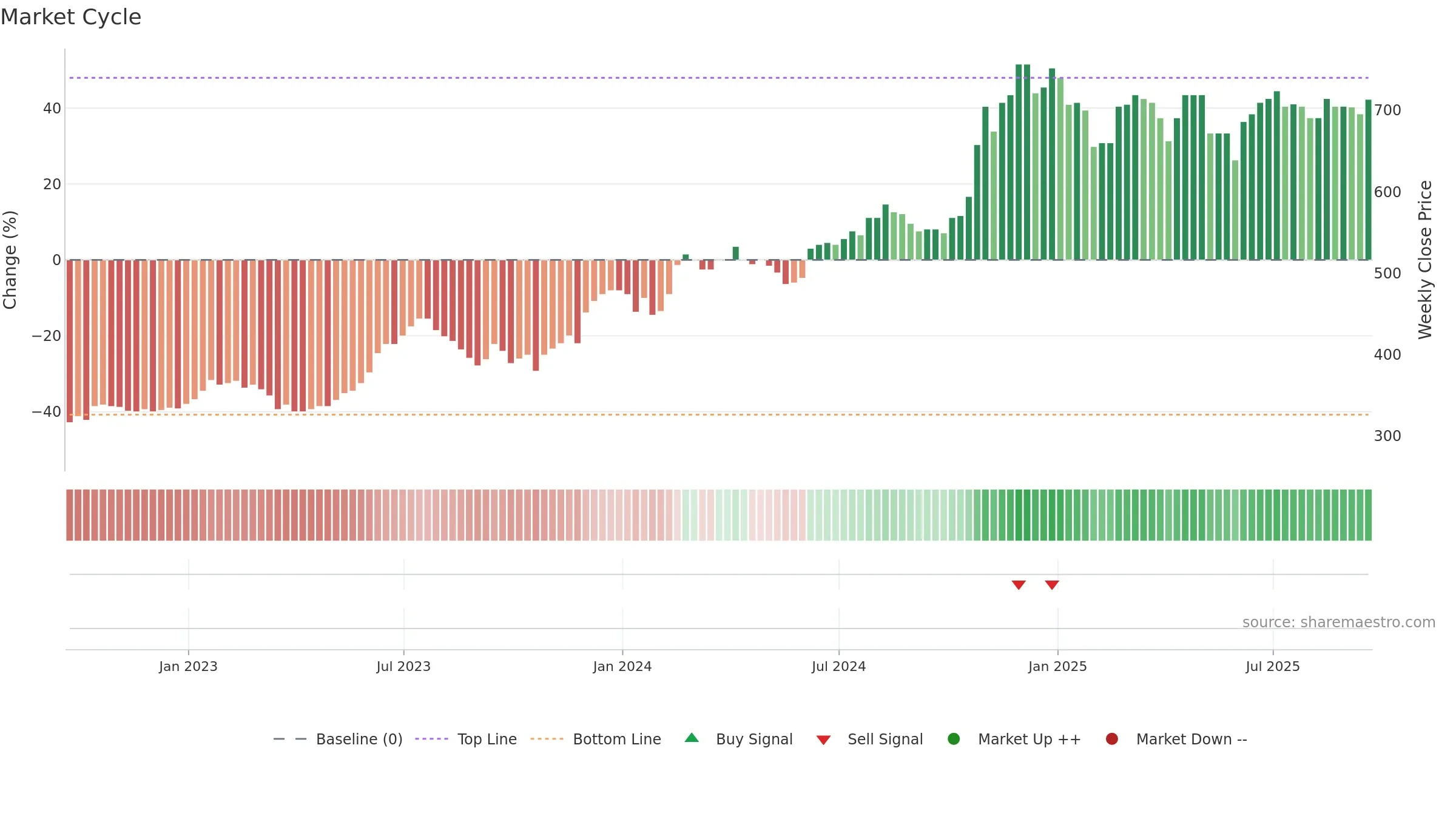Toggle the Market Down -- legend label
This screenshot has height=819, width=1456.
(x=1191, y=739)
